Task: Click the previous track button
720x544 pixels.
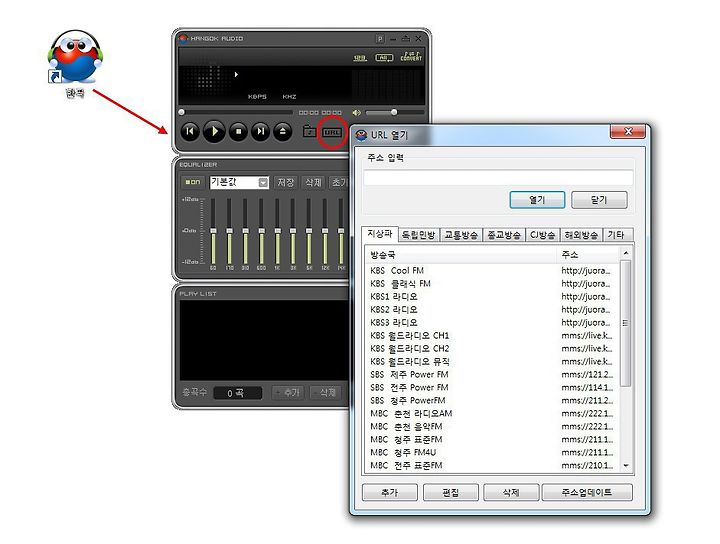Action: pos(190,132)
